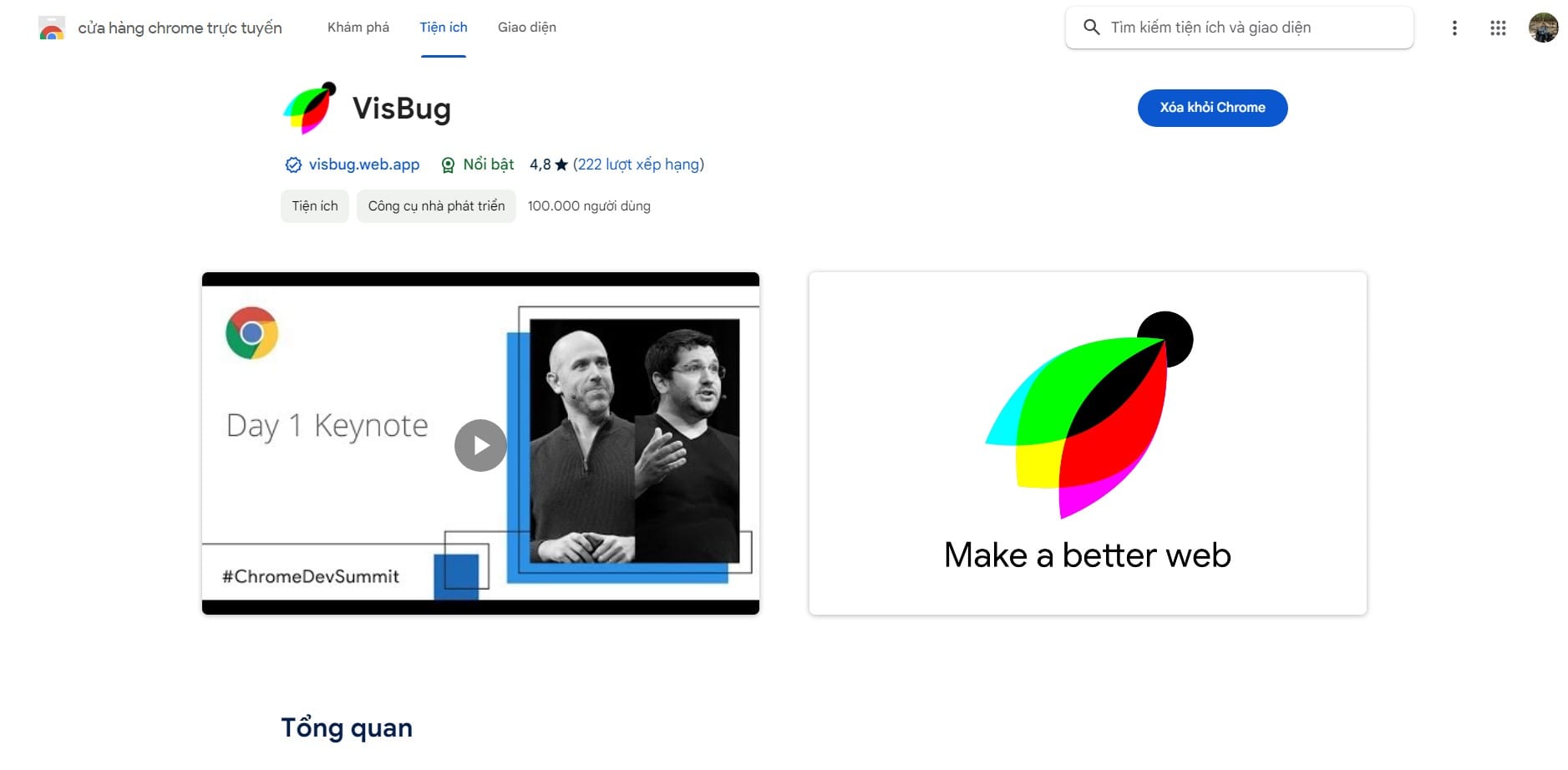This screenshot has width=1568, height=770.
Task: Play the Day 1 Keynote video
Action: coord(480,445)
